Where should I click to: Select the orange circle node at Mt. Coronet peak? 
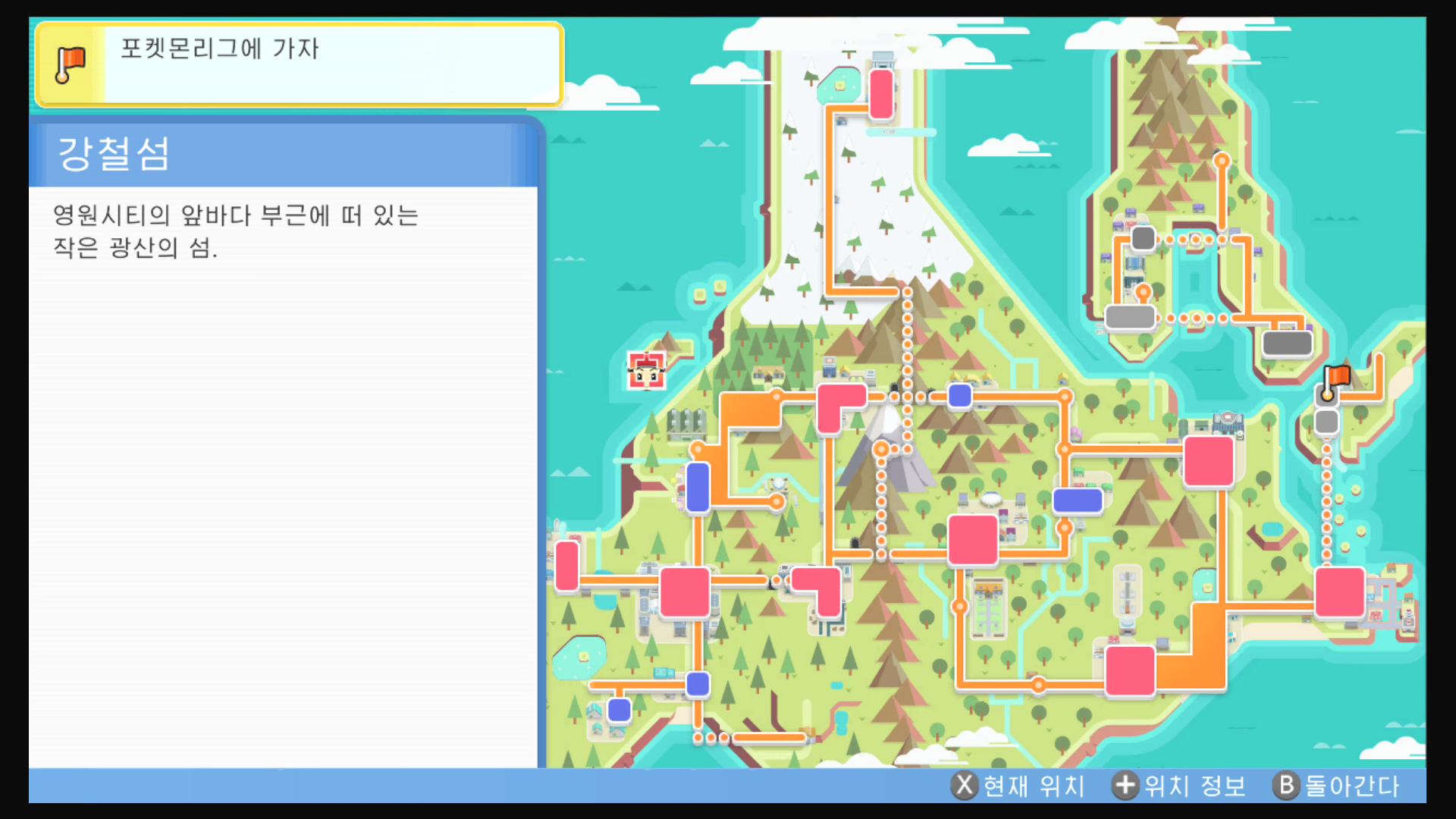pyautogui.click(x=881, y=449)
